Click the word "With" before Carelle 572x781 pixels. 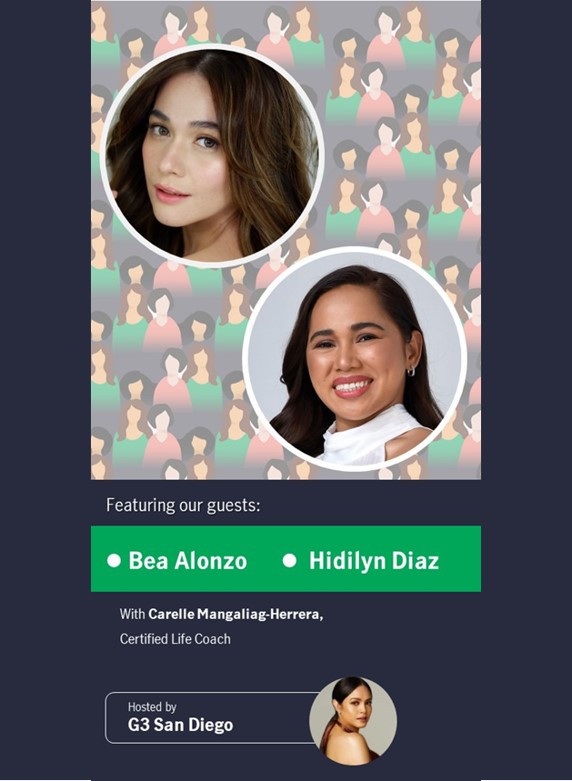click(x=132, y=614)
